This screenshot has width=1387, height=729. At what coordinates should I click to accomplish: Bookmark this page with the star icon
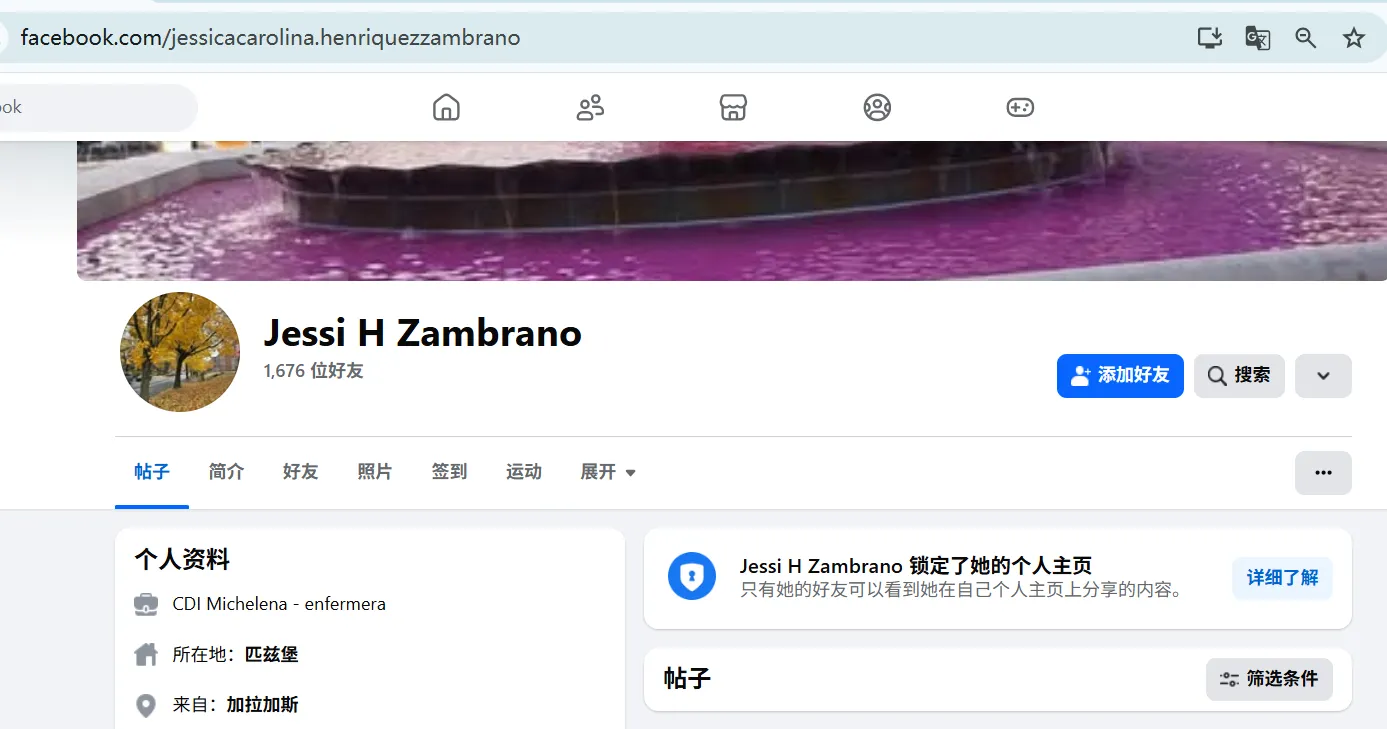tap(1353, 38)
